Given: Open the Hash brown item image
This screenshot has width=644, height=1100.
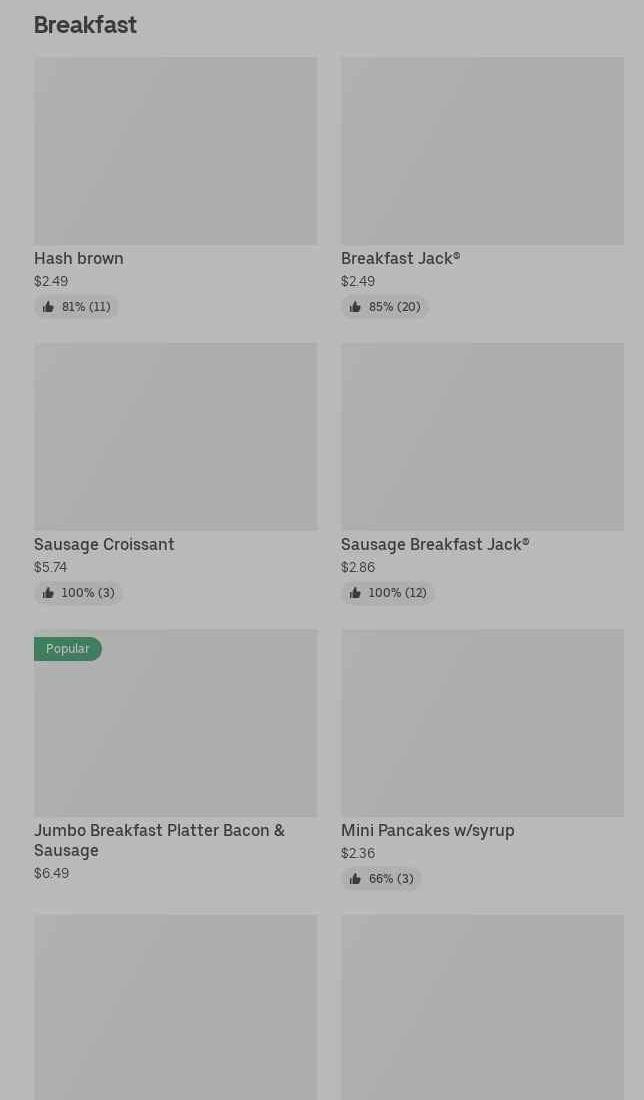Looking at the screenshot, I should tap(175, 151).
